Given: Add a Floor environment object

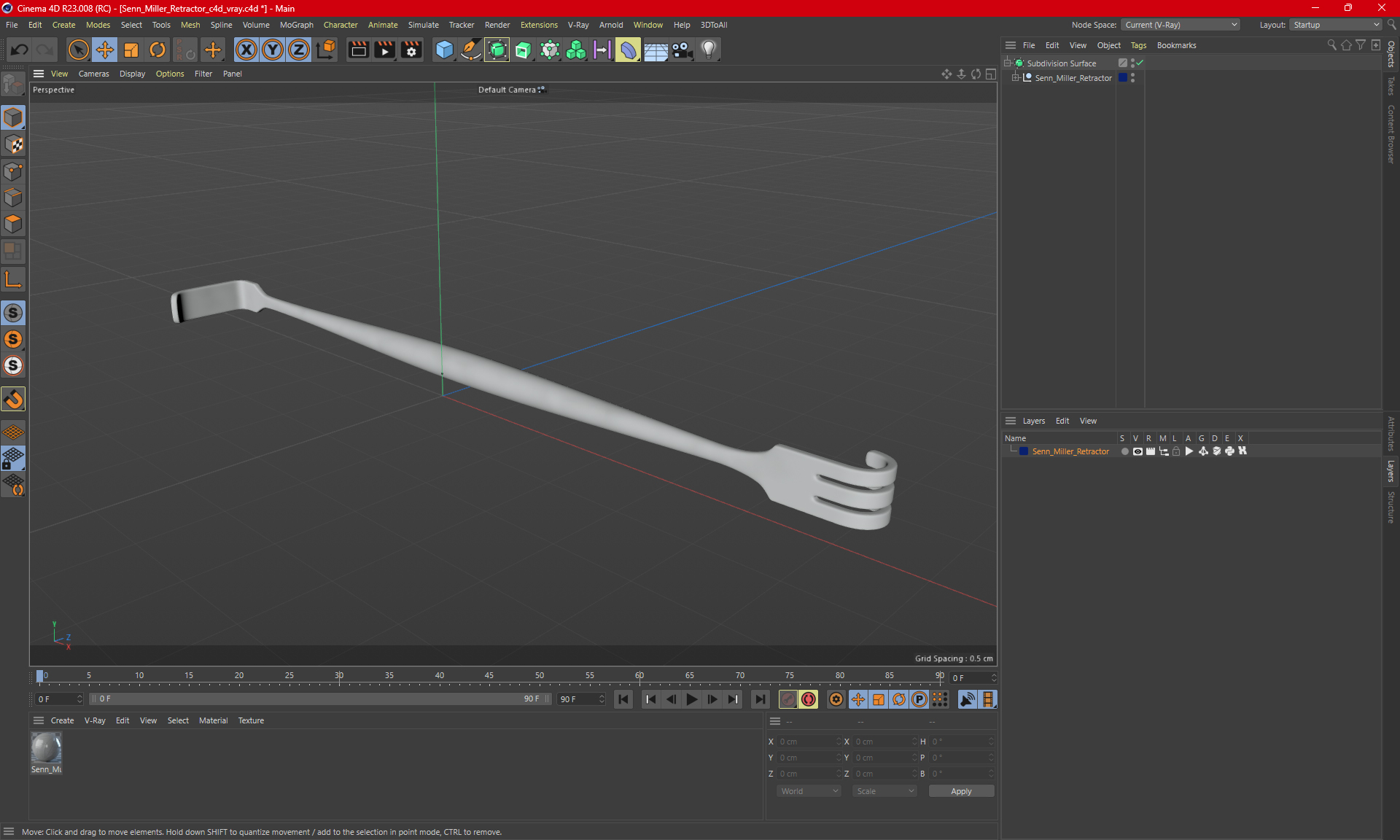Looking at the screenshot, I should coord(656,50).
